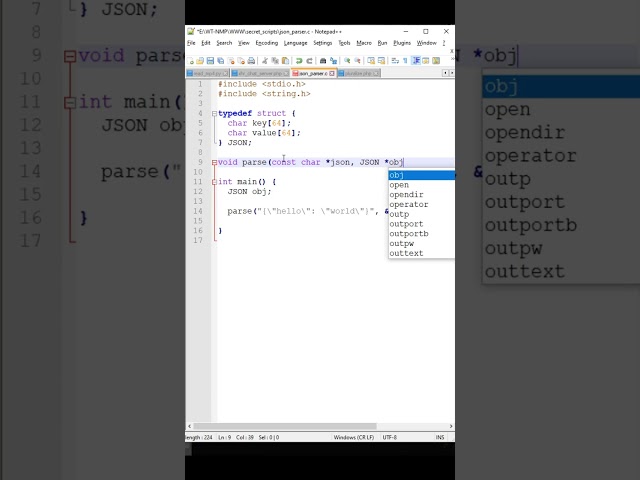The height and width of the screenshot is (480, 640).
Task: Open the Tools menu
Action: click(x=344, y=43)
